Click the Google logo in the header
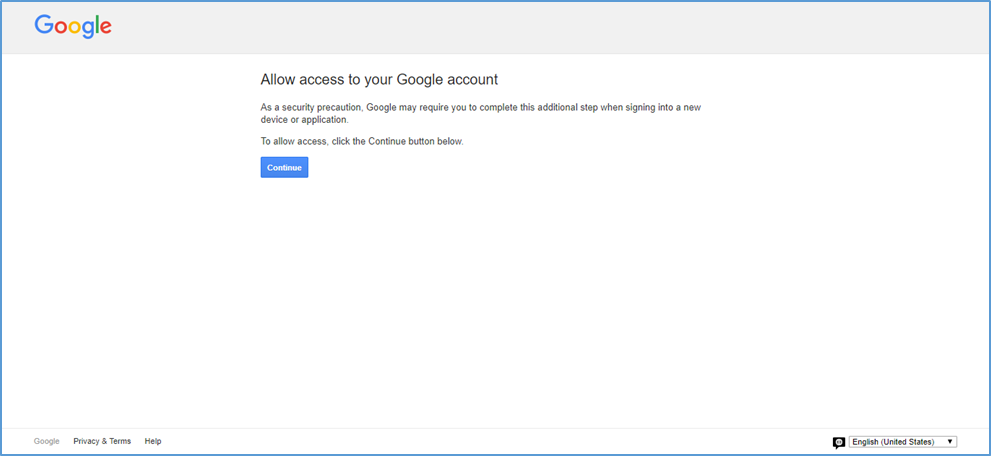Viewport: 991px width, 456px height. [73, 27]
